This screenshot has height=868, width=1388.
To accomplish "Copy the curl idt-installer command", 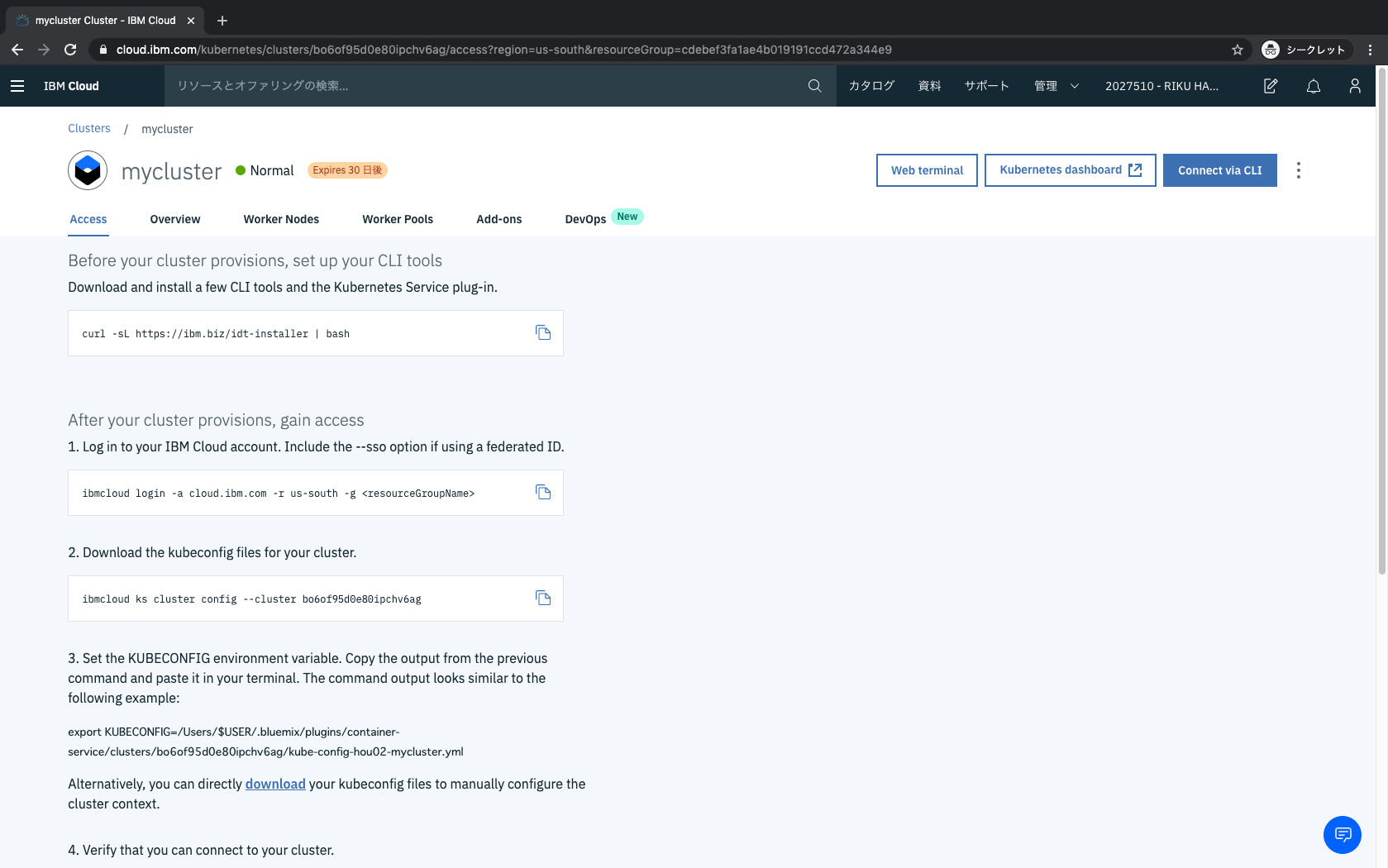I will (x=543, y=332).
